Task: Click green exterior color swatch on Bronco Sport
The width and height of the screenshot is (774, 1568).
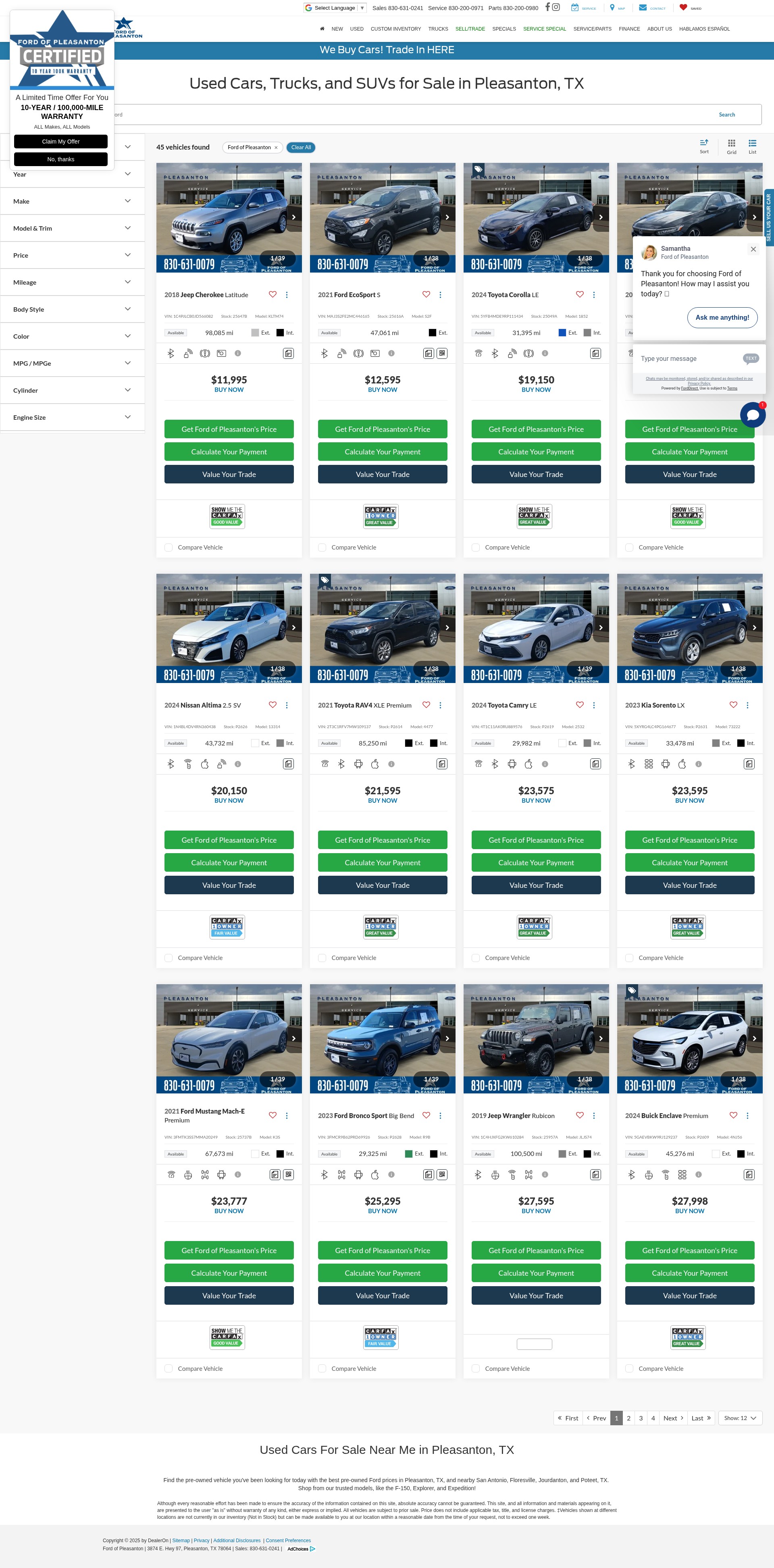Action: point(409,1154)
